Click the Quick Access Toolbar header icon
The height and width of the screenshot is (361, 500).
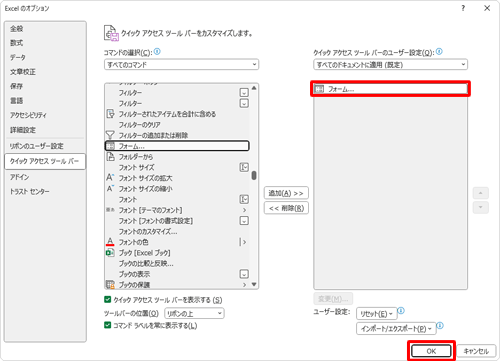click(111, 33)
